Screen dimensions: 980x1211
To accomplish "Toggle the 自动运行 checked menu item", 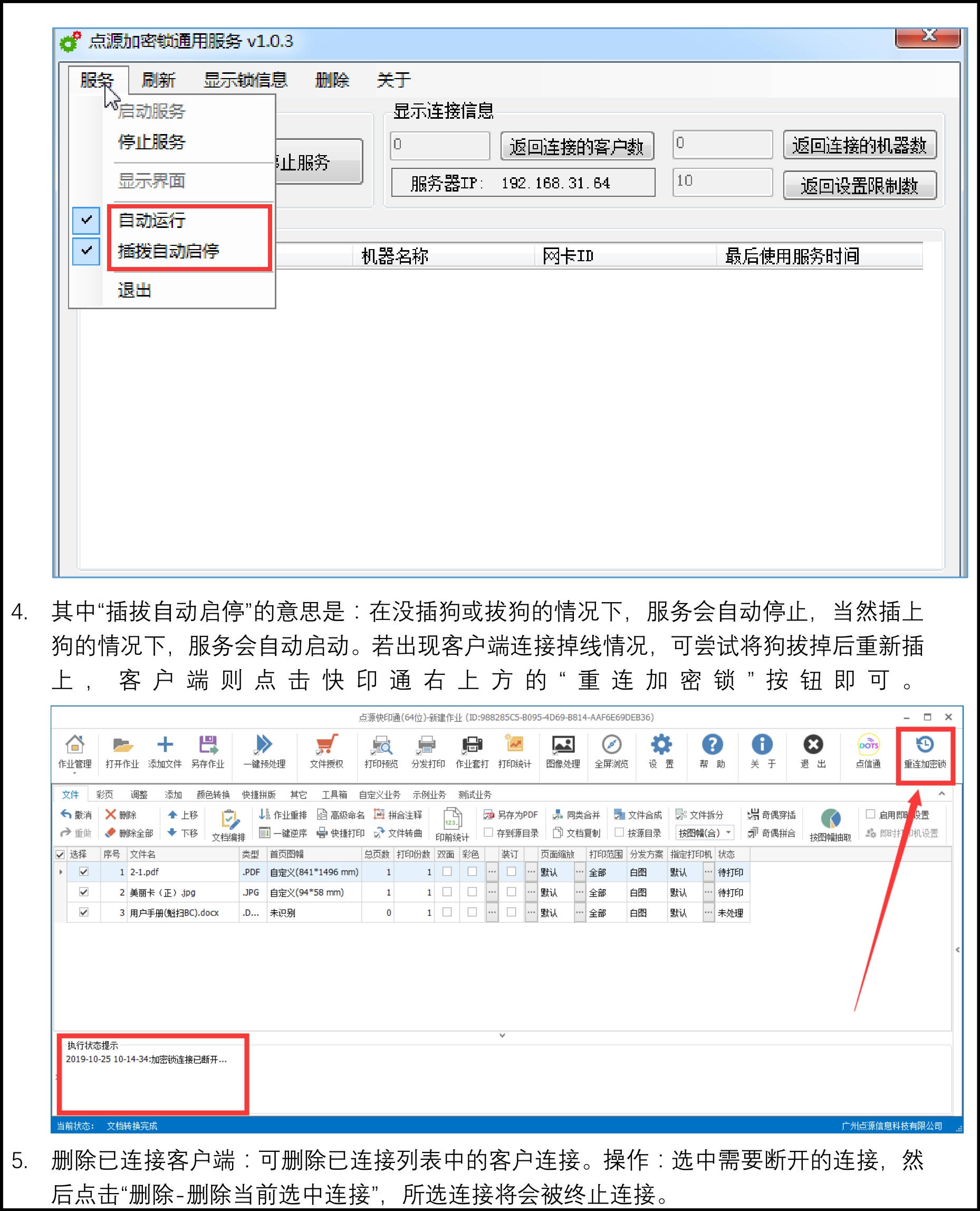I will click(152, 220).
